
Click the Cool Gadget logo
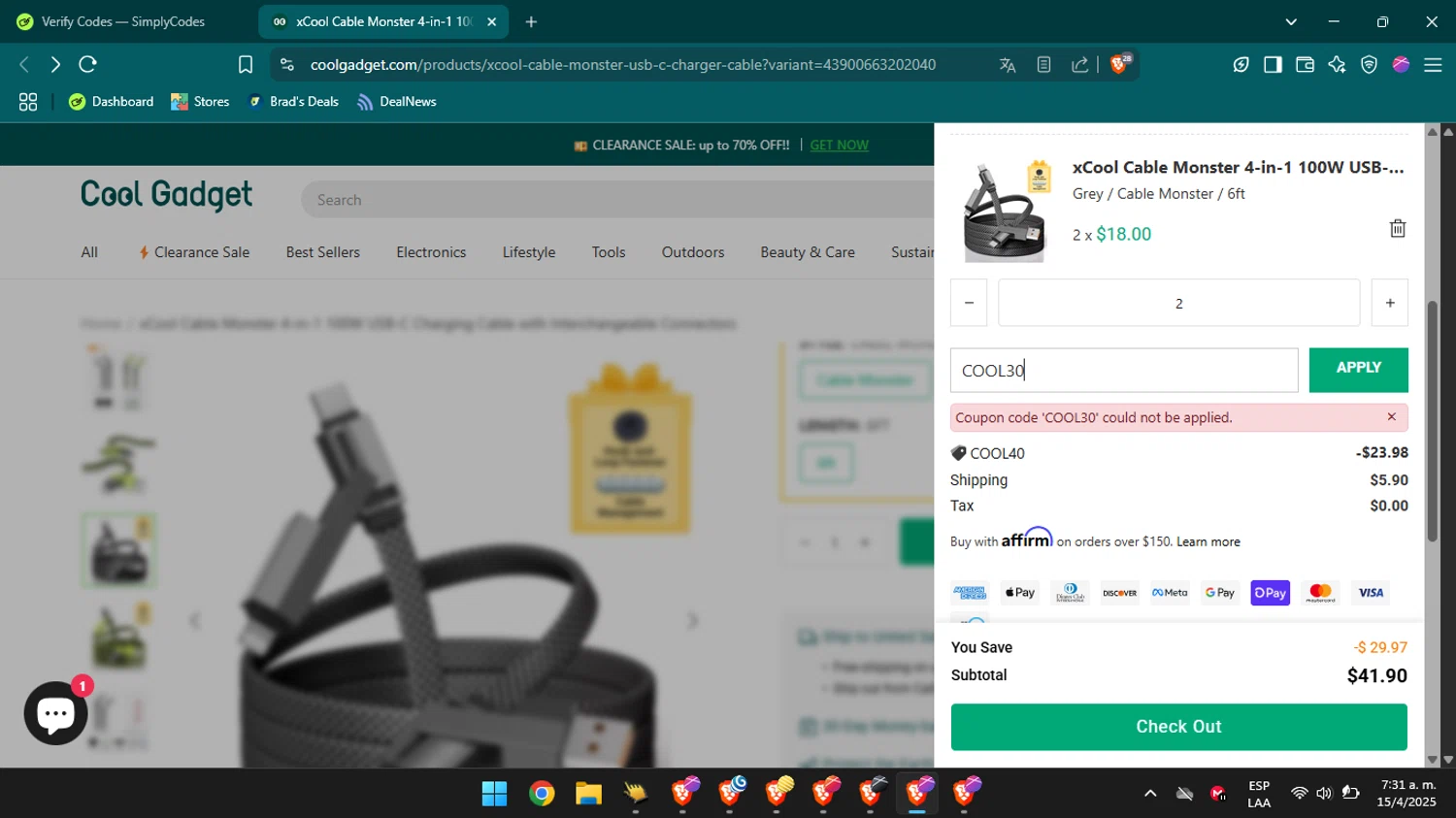click(166, 194)
